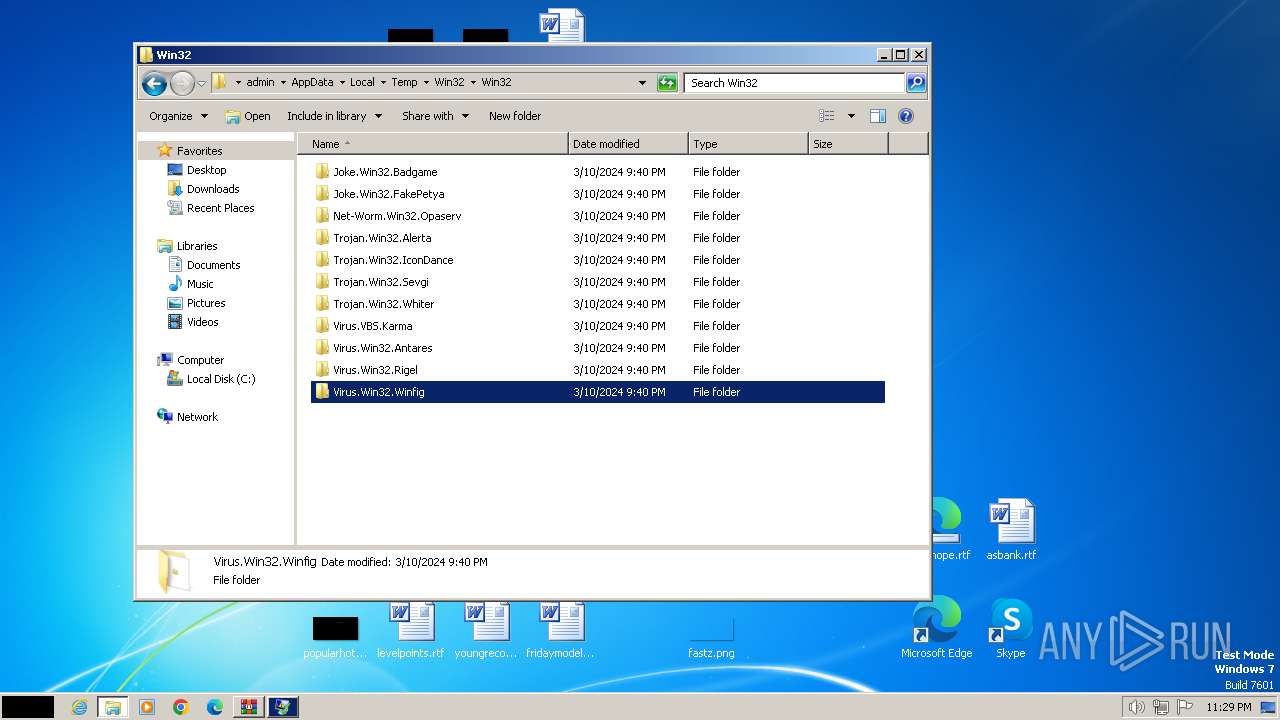Click the volume speaker tray icon
Viewport: 1280px width, 720px height.
(x=1136, y=707)
